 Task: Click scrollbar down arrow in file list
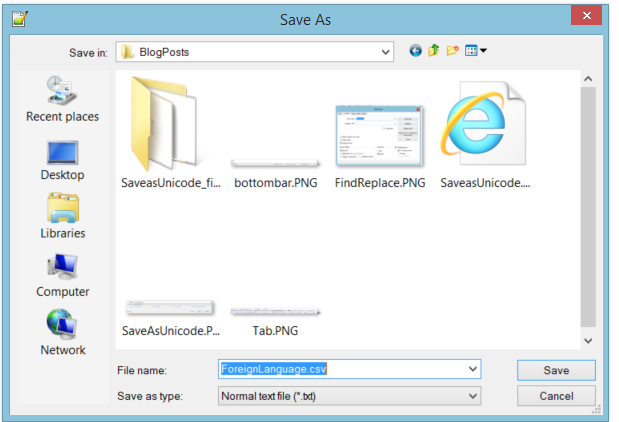tap(588, 342)
